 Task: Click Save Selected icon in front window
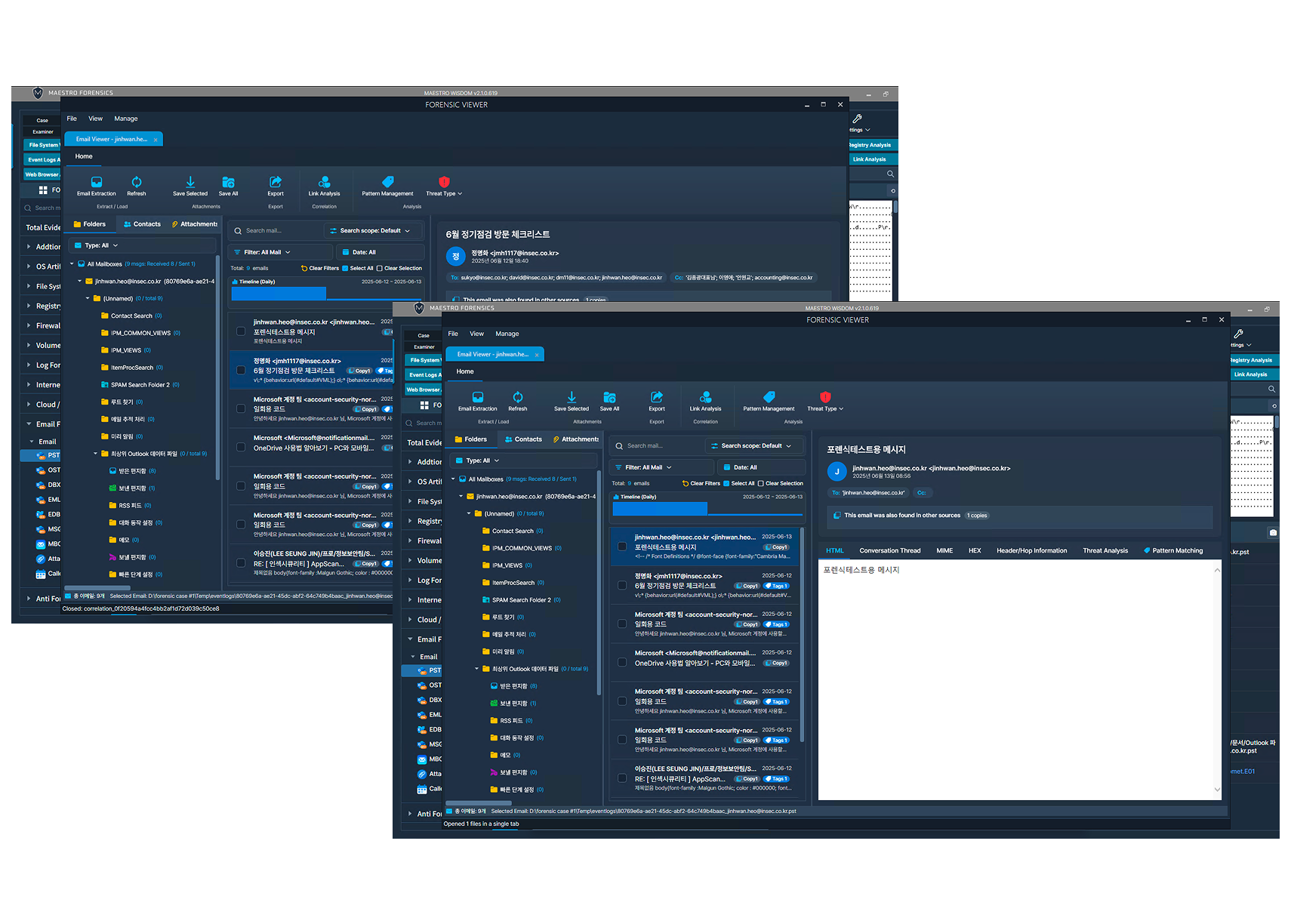(x=572, y=397)
